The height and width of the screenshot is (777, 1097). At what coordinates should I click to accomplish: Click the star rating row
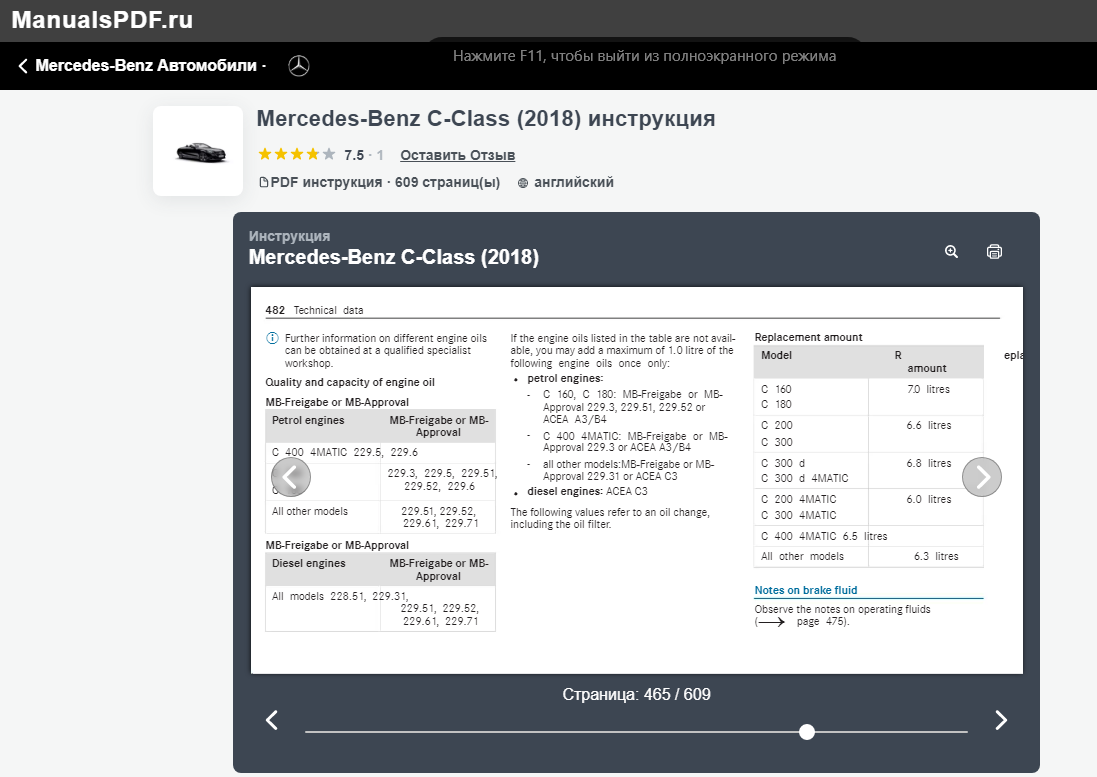pos(297,155)
